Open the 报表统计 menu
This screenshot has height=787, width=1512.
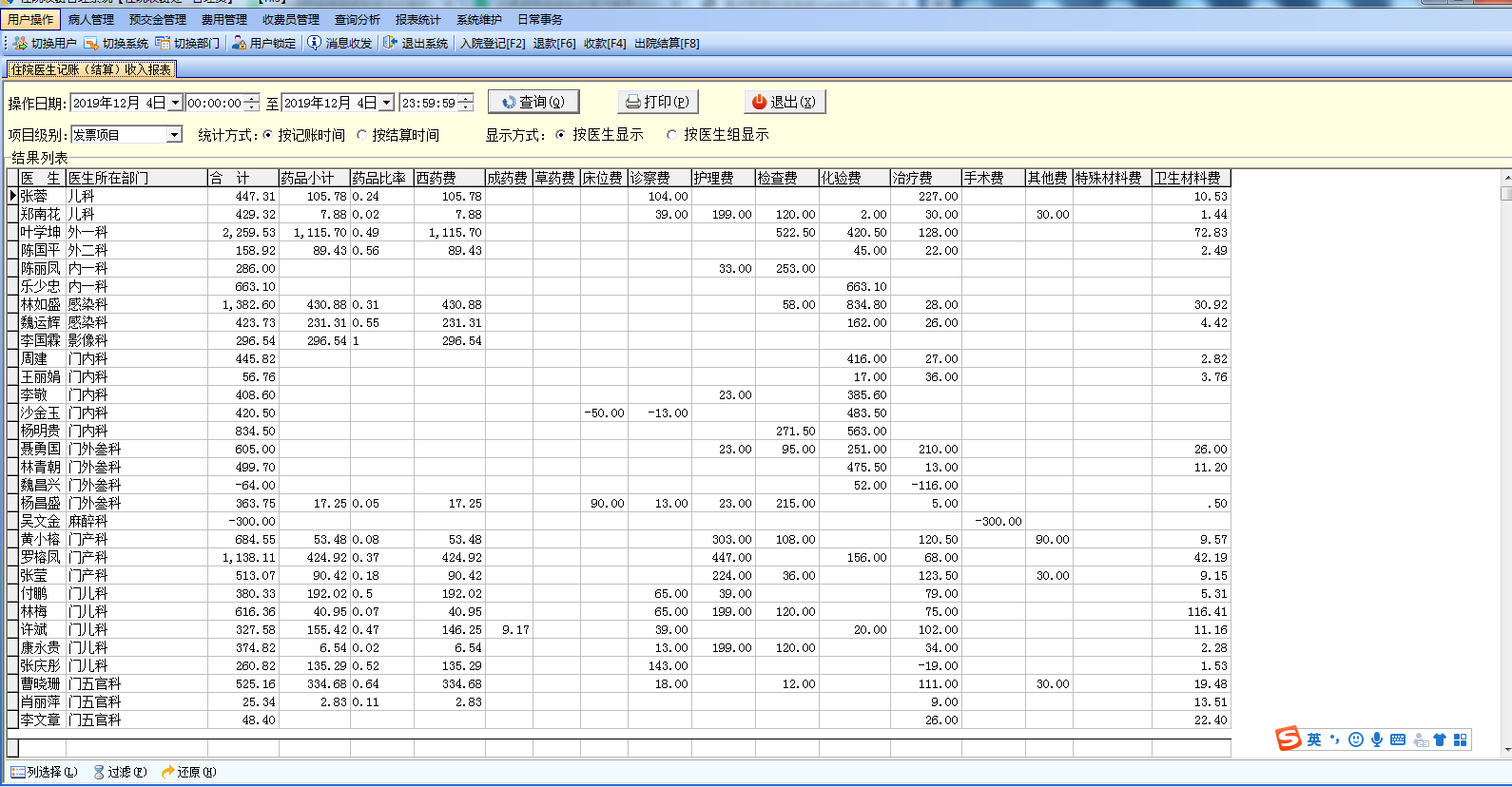(418, 19)
